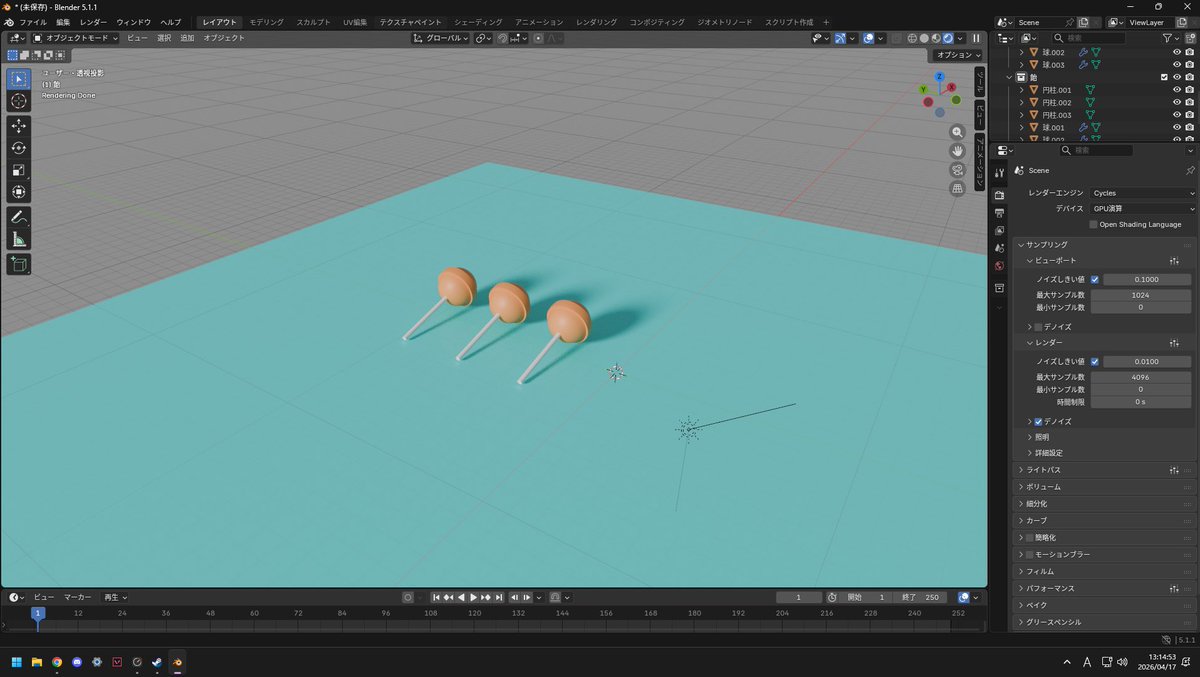Pin the Scene properties editor

1190,171
